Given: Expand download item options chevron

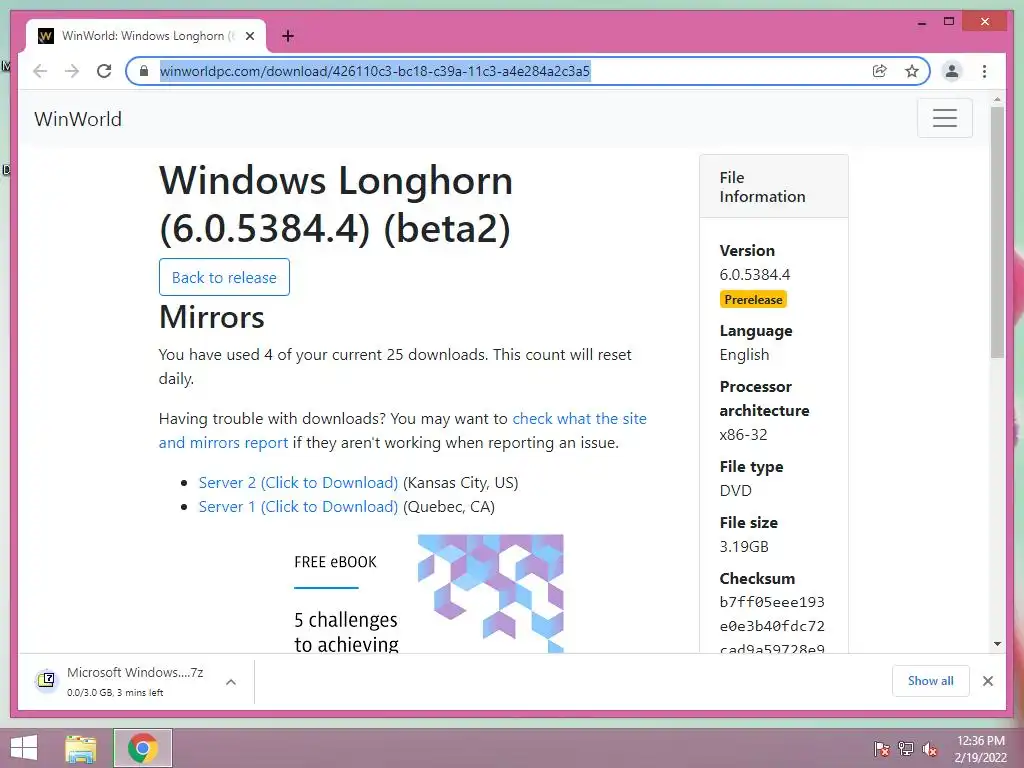Looking at the screenshot, I should pyautogui.click(x=231, y=682).
